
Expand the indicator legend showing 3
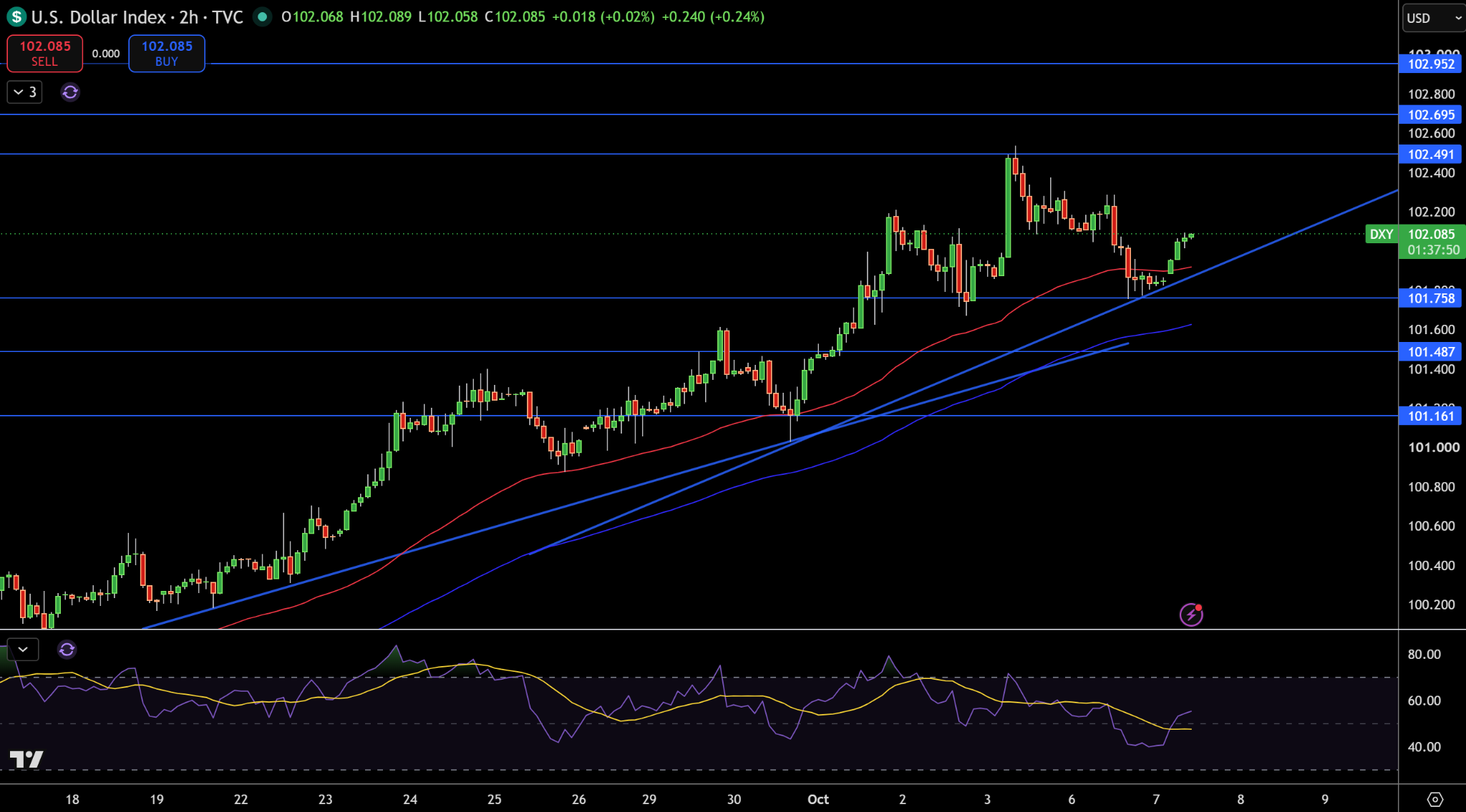[25, 92]
